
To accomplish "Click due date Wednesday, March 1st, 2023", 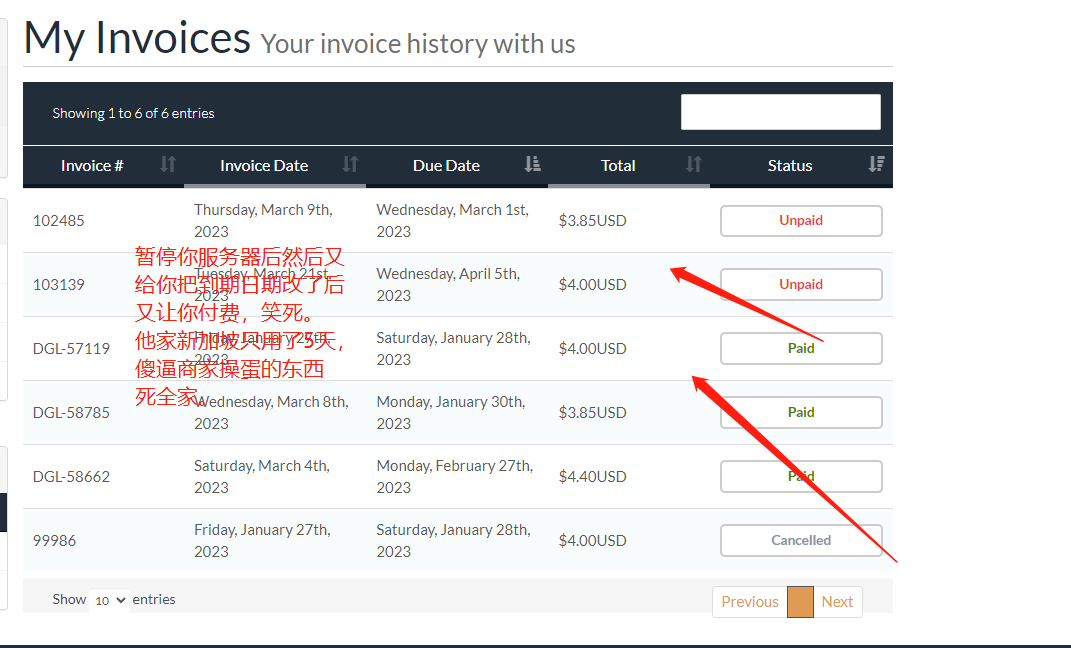I will tap(452, 221).
